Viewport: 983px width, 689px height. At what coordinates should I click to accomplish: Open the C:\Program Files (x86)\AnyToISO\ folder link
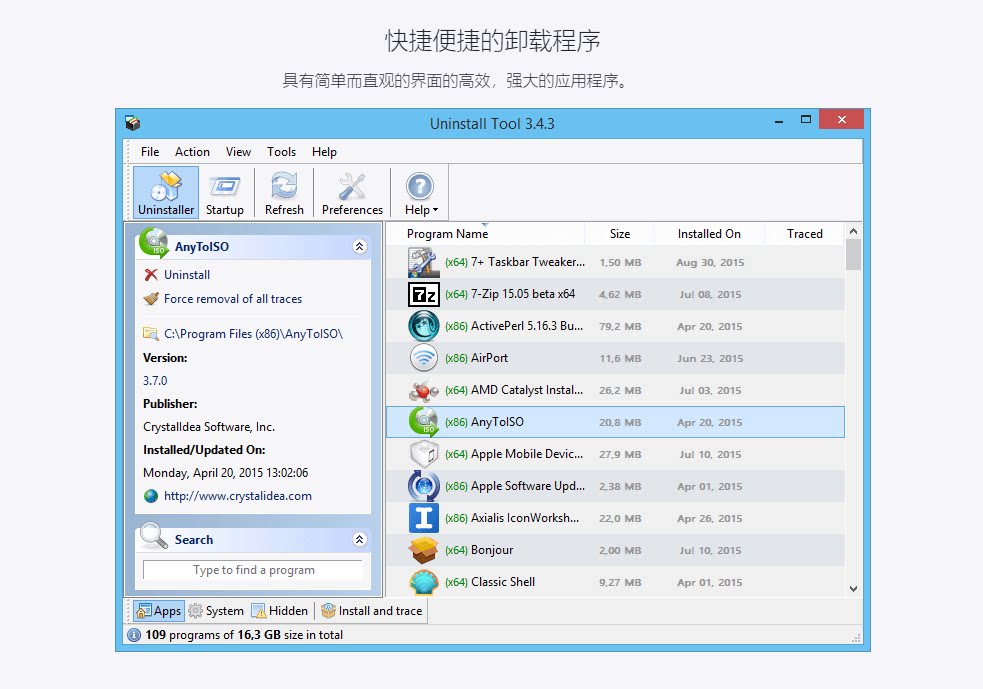pyautogui.click(x=253, y=334)
